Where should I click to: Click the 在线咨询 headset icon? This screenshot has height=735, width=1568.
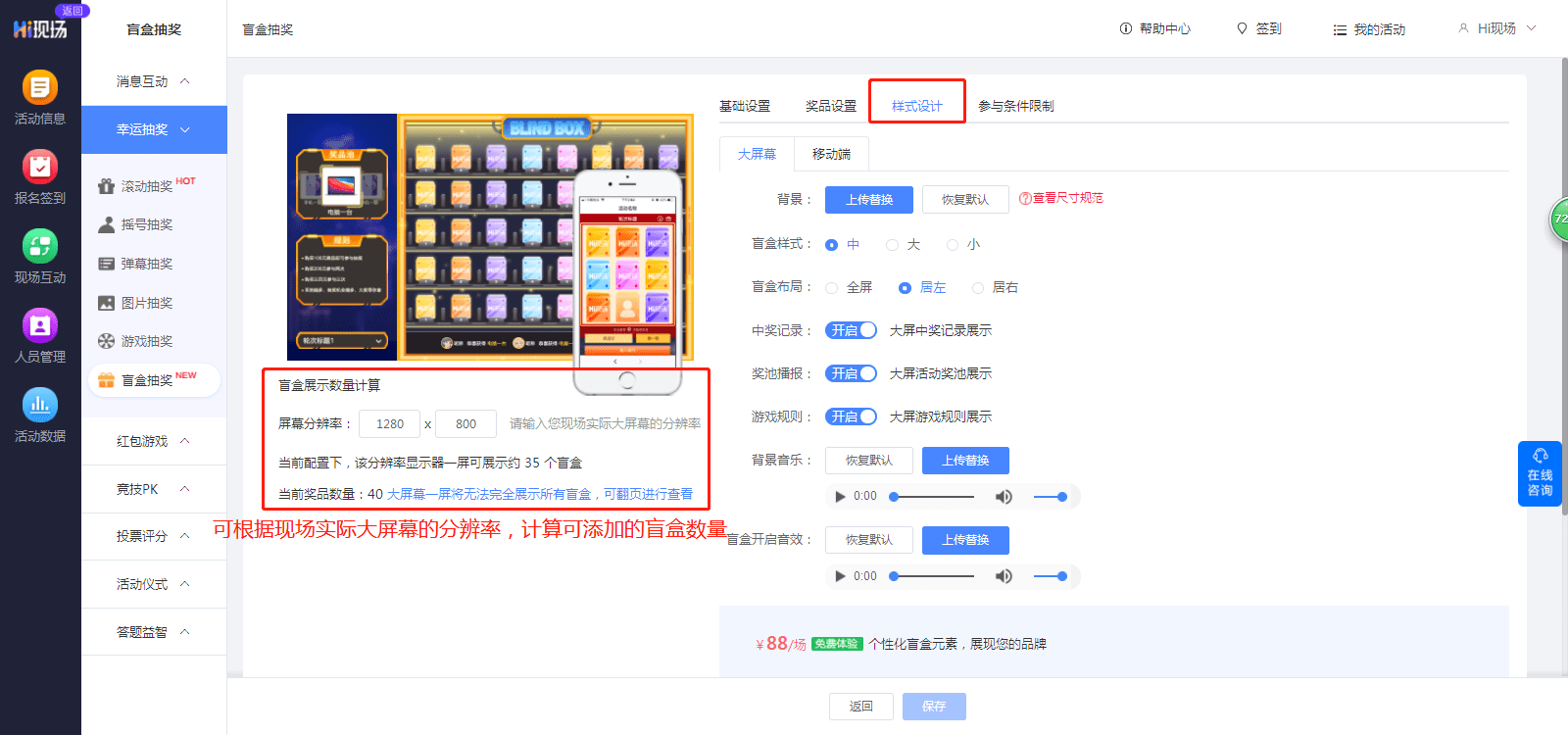click(x=1540, y=456)
